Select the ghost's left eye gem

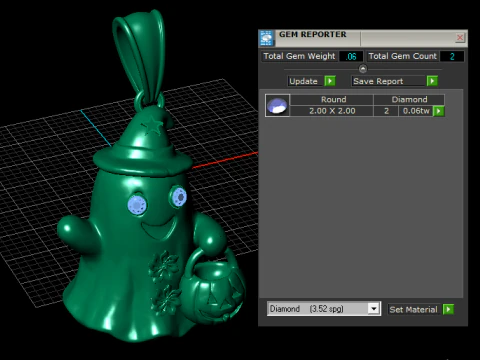pos(137,205)
